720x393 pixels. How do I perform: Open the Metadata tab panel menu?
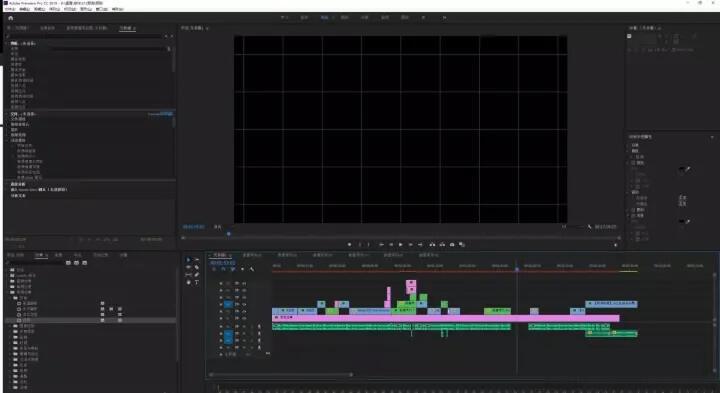click(x=135, y=28)
